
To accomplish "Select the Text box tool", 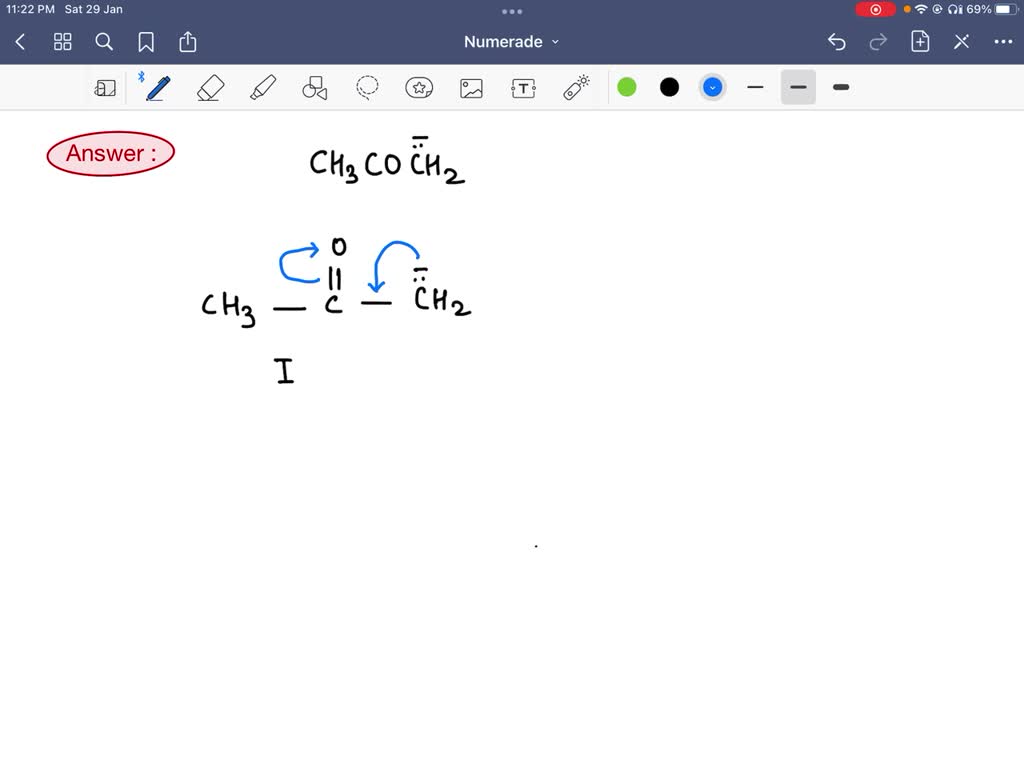I will click(x=523, y=87).
